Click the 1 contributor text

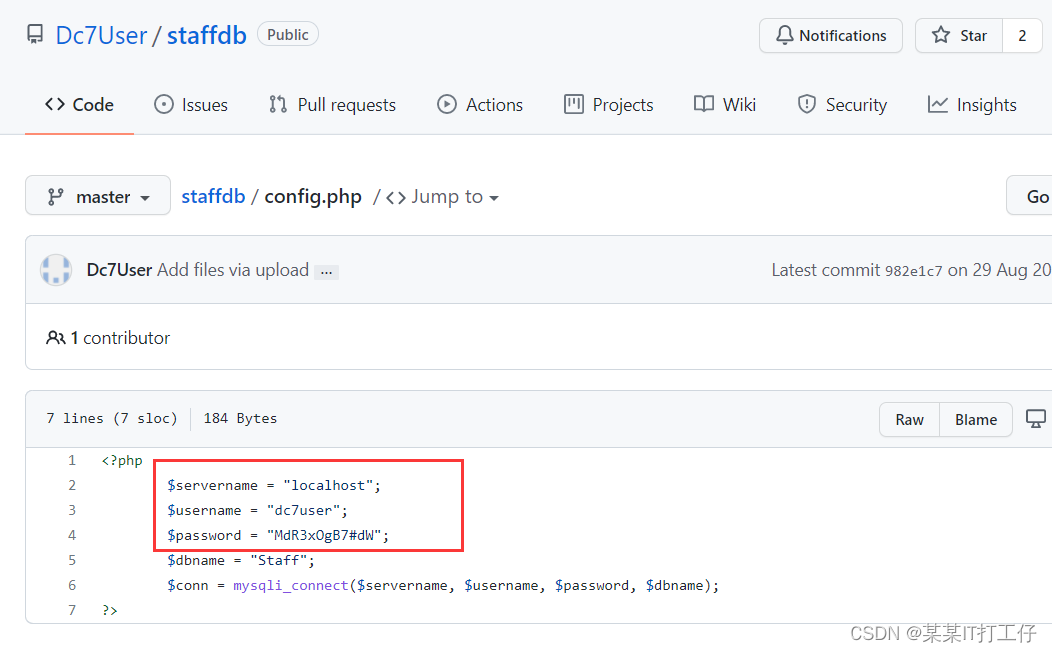pyautogui.click(x=120, y=337)
